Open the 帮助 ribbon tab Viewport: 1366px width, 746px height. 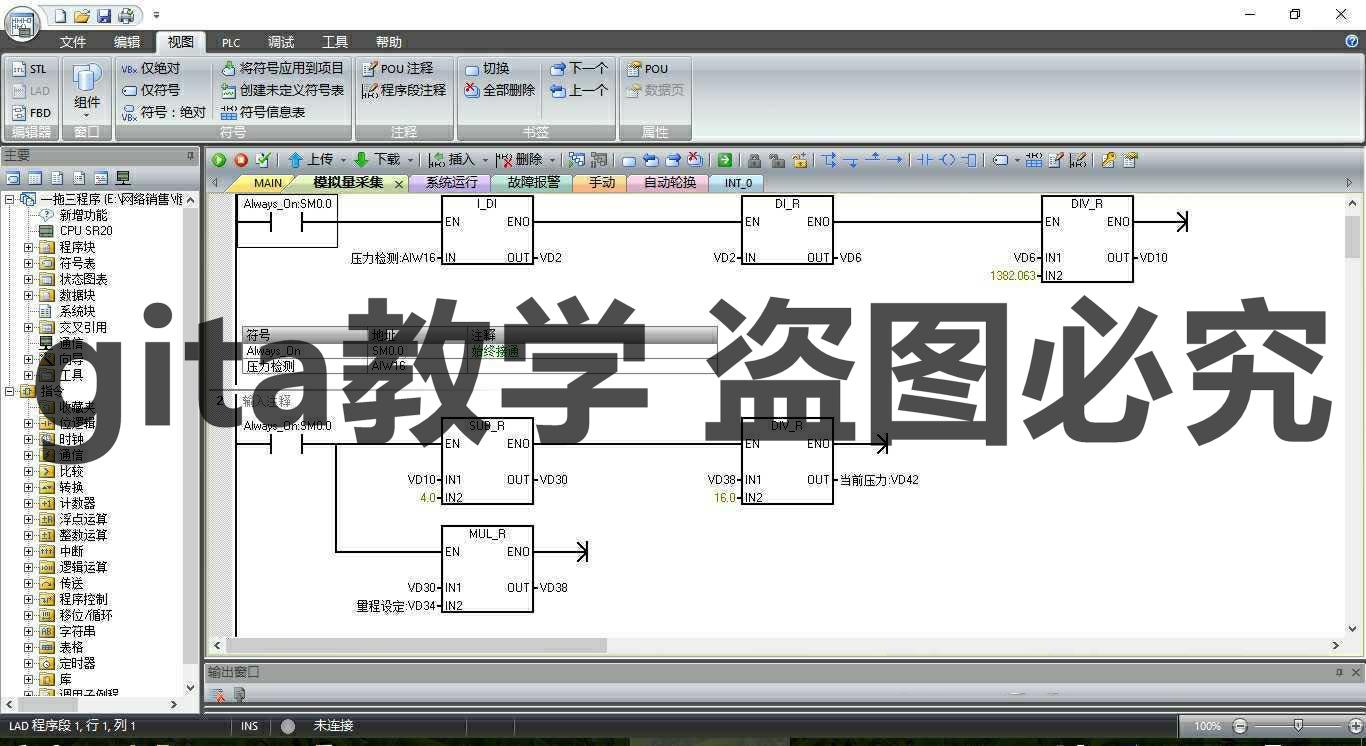point(389,42)
